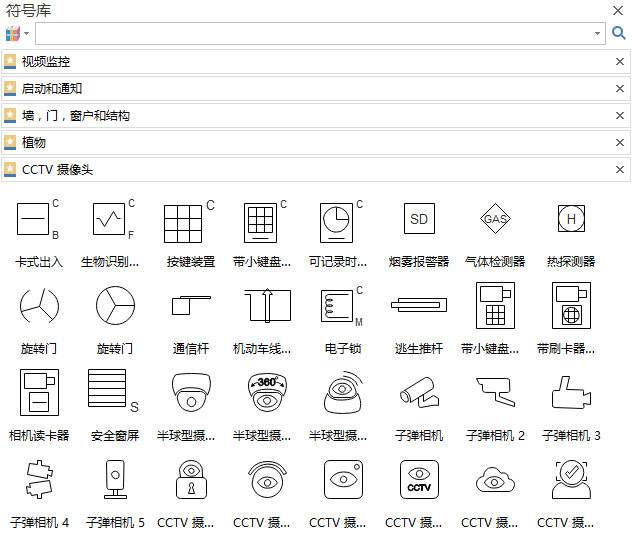
Task: Close the 植物 library
Action: point(619,142)
